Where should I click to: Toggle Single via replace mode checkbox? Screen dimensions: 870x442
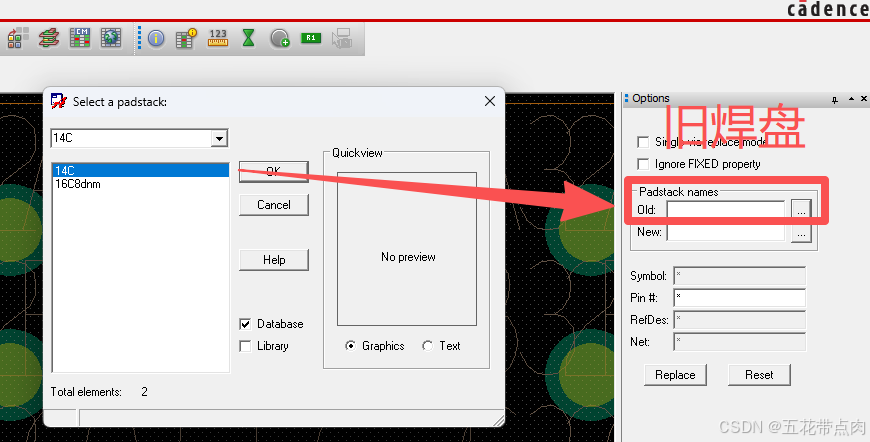coord(643,142)
